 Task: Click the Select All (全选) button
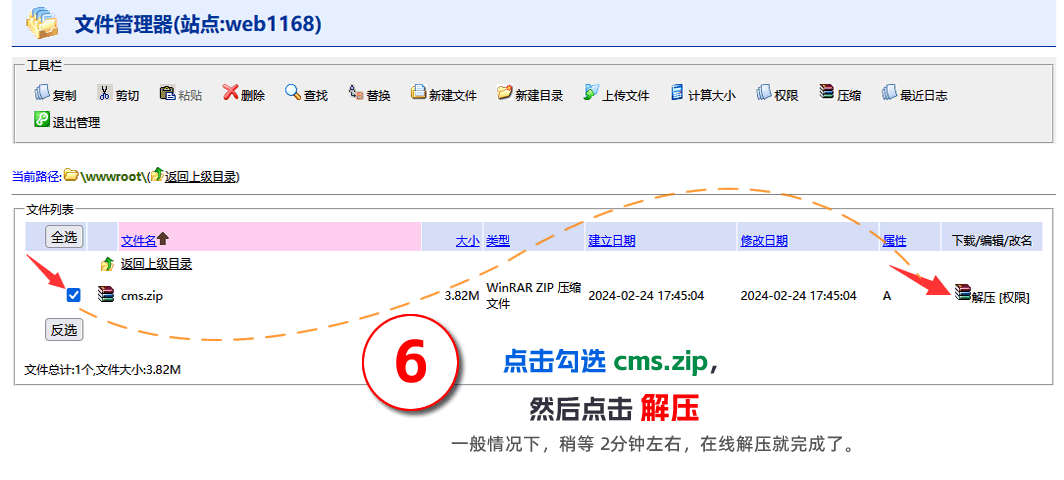(x=64, y=237)
